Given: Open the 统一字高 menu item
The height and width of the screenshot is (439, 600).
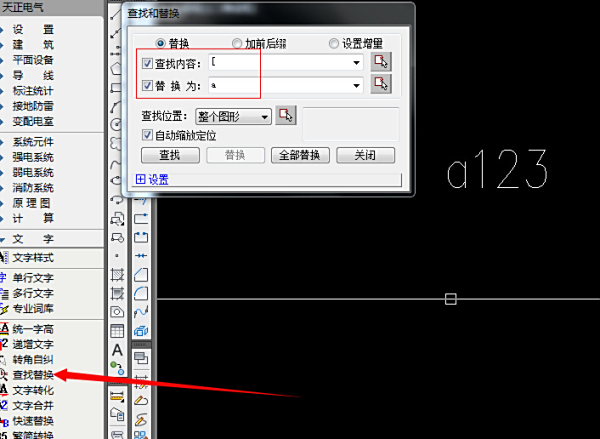Looking at the screenshot, I should pos(33,329).
